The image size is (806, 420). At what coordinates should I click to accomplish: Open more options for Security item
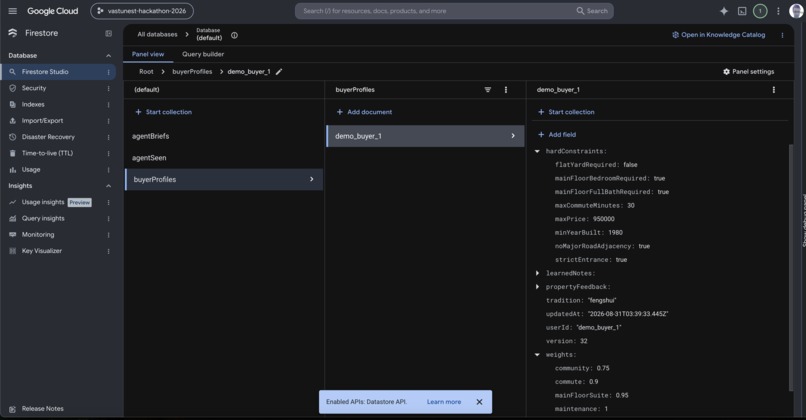pos(108,88)
